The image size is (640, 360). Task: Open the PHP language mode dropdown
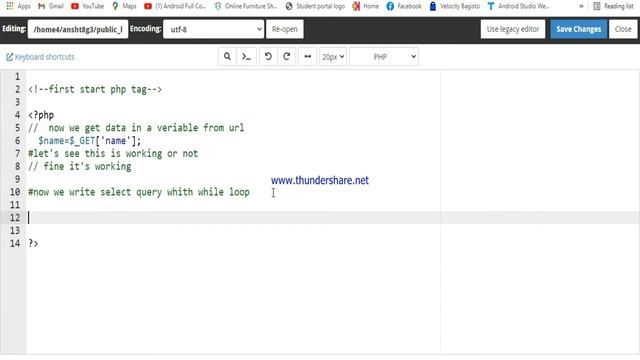[x=384, y=57]
